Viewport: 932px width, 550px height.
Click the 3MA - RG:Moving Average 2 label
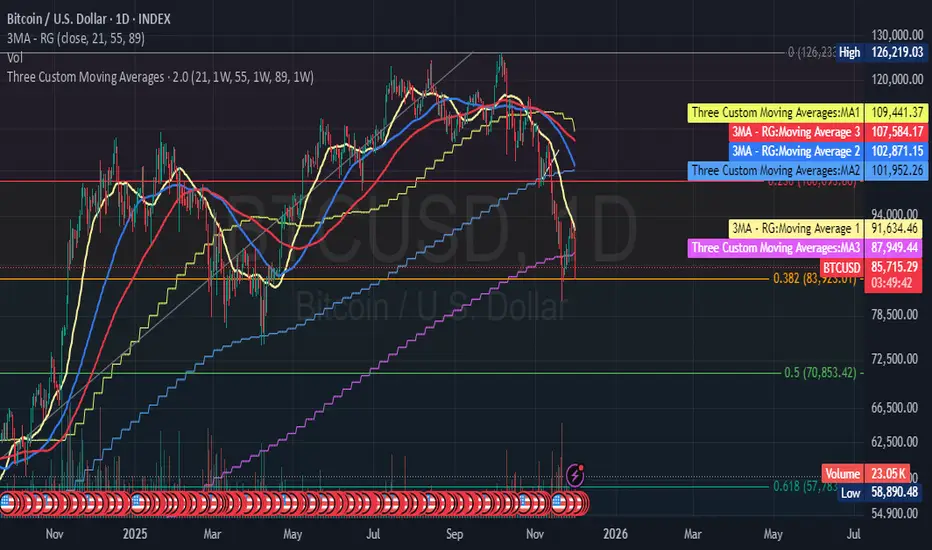pyautogui.click(x=796, y=151)
